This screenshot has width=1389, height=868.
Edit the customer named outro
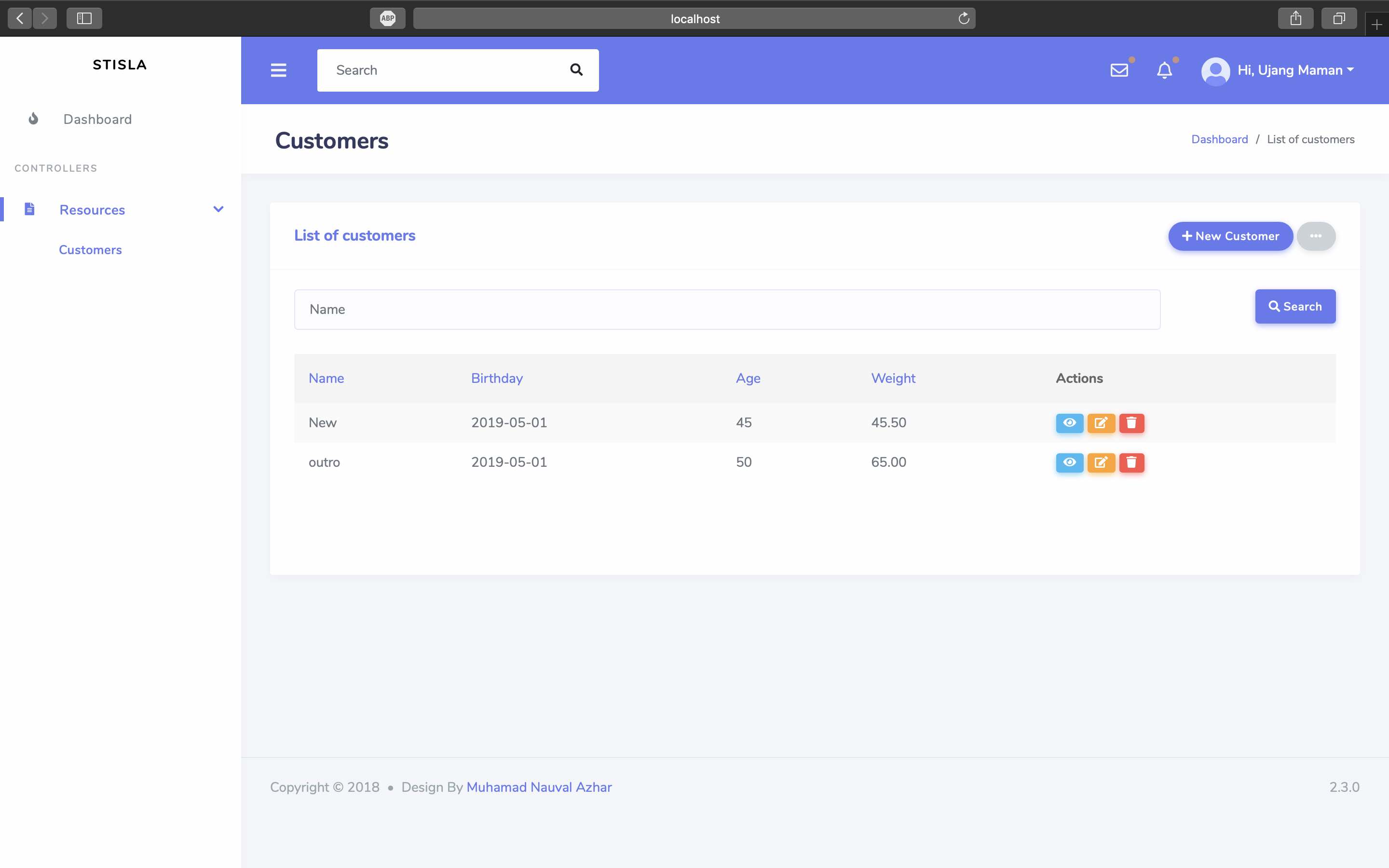[1100, 463]
